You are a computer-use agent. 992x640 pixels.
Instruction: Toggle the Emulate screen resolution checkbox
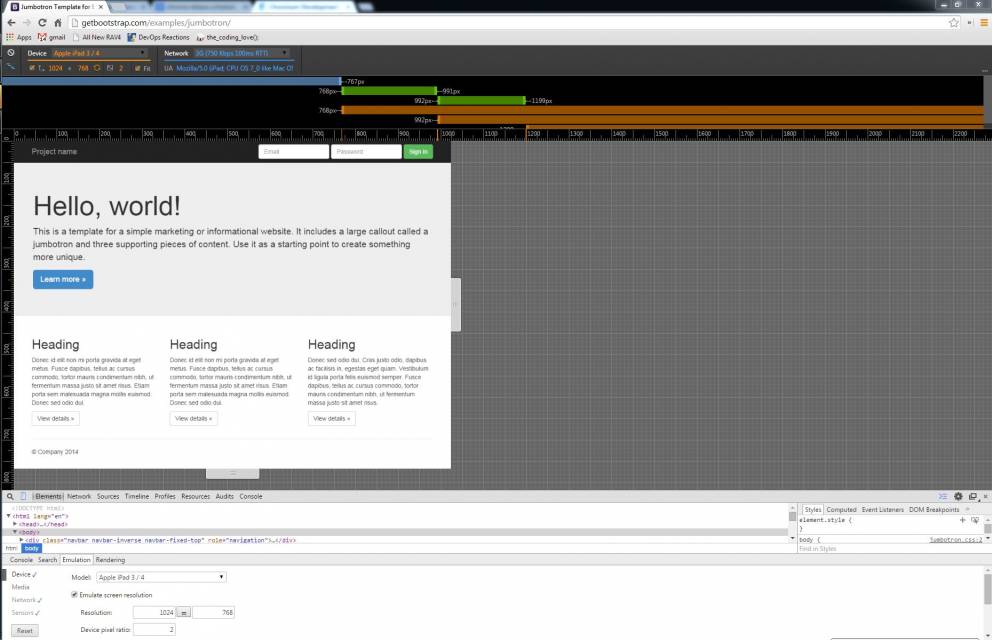coord(74,594)
